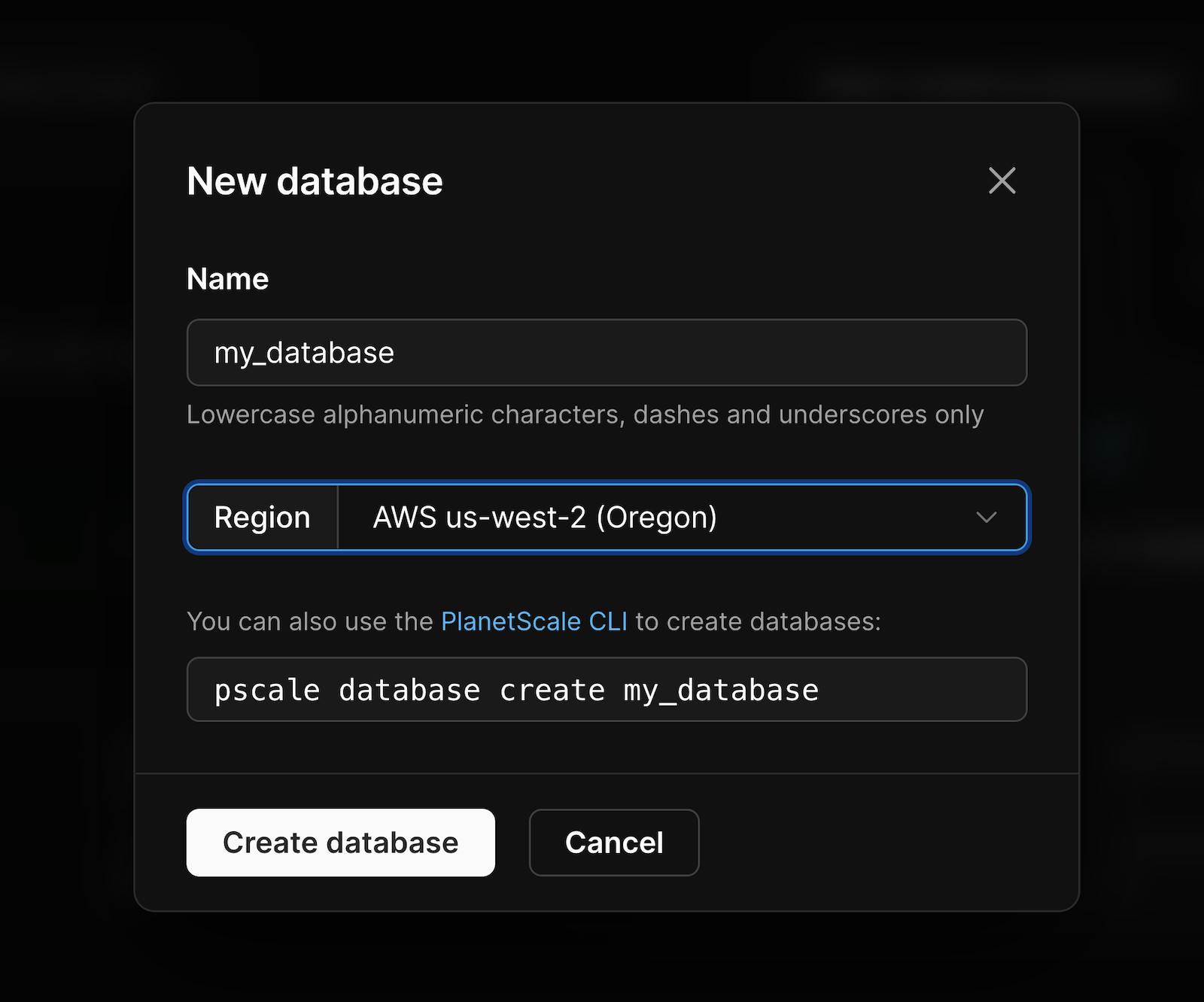Viewport: 1204px width, 1002px height.
Task: Open the Region dropdown
Action: [681, 518]
